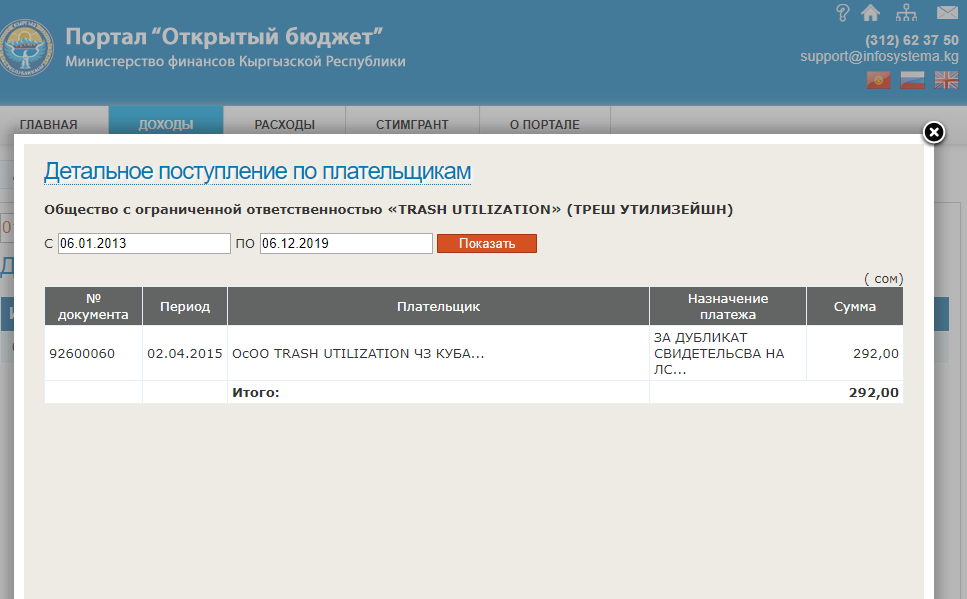Image resolution: width=967 pixels, height=599 pixels.
Task: Switch to the ДОХОДЫ tab
Action: tap(166, 125)
